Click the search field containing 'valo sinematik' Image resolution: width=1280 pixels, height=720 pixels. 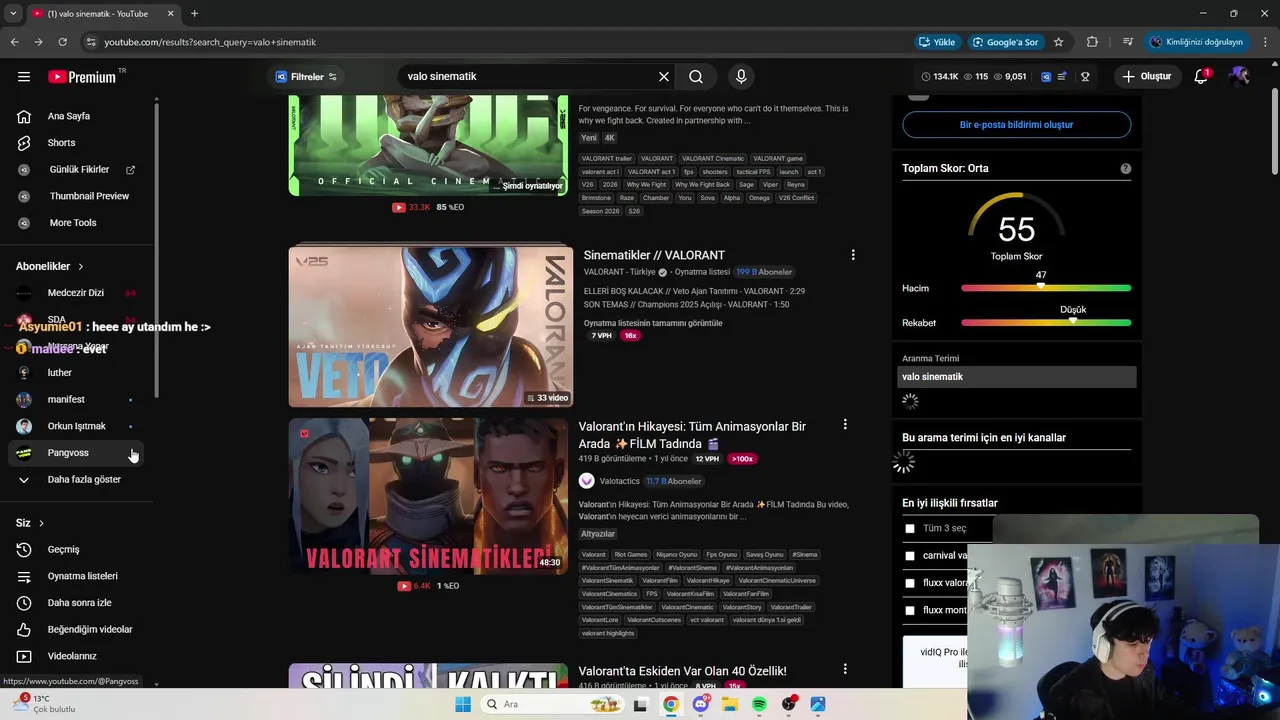528,76
